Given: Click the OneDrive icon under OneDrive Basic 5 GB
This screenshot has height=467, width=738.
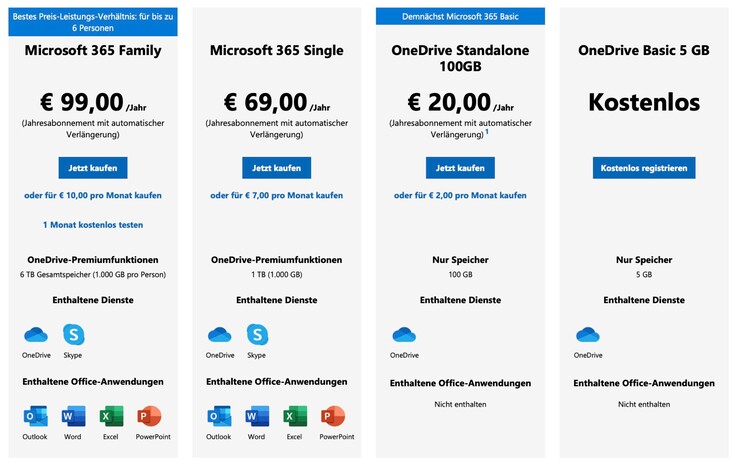Looking at the screenshot, I should pos(588,334).
